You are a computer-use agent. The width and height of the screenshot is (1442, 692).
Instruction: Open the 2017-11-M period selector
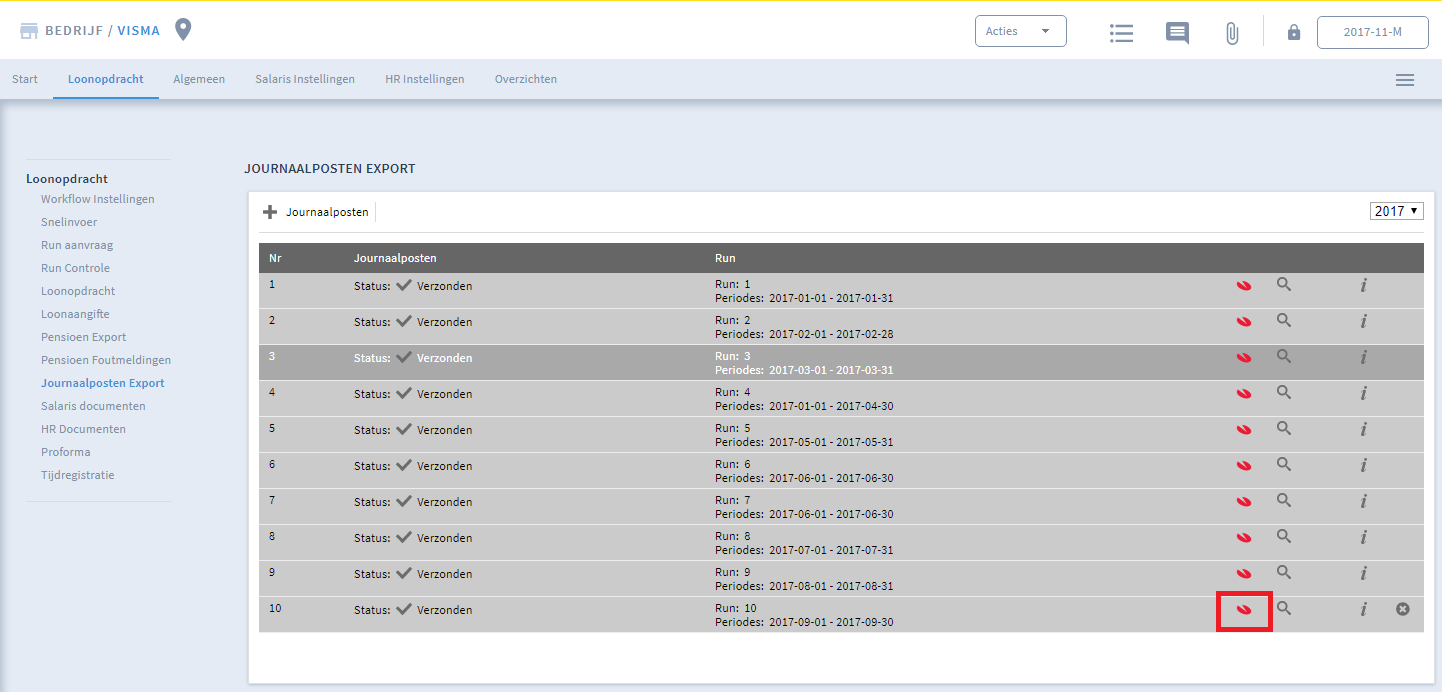[x=1372, y=32]
